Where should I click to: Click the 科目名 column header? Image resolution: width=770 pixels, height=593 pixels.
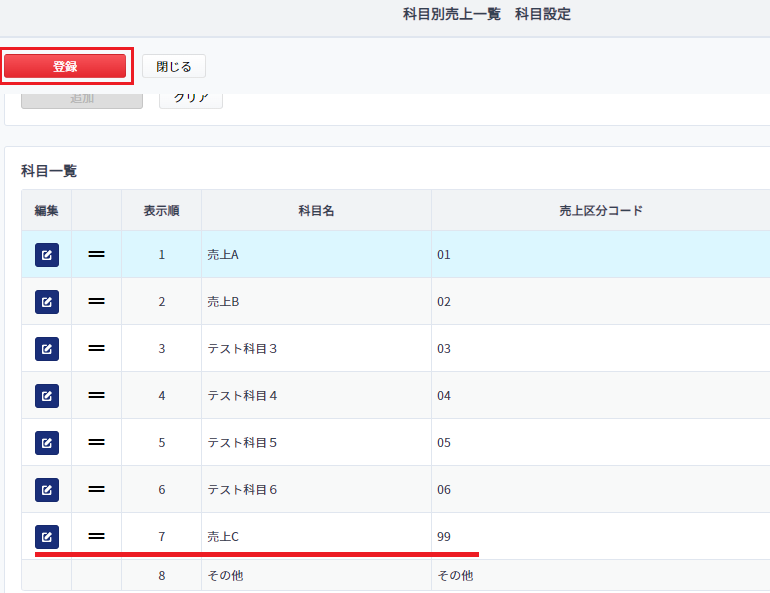(x=316, y=211)
